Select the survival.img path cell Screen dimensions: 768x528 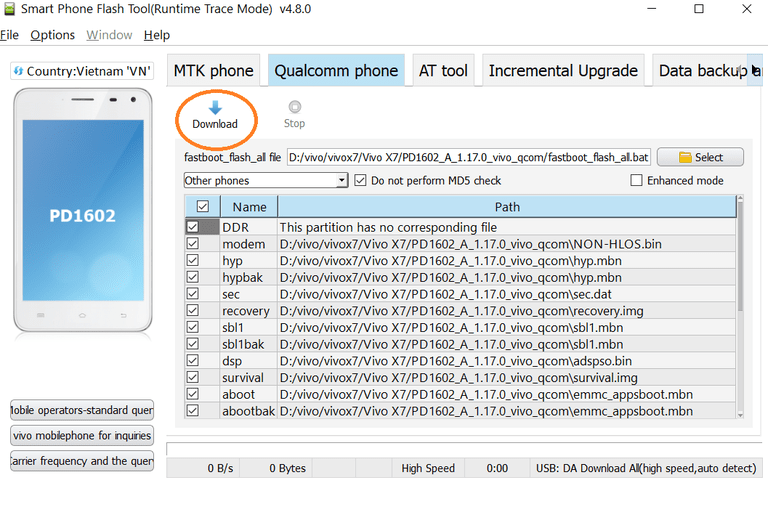[x=507, y=377]
